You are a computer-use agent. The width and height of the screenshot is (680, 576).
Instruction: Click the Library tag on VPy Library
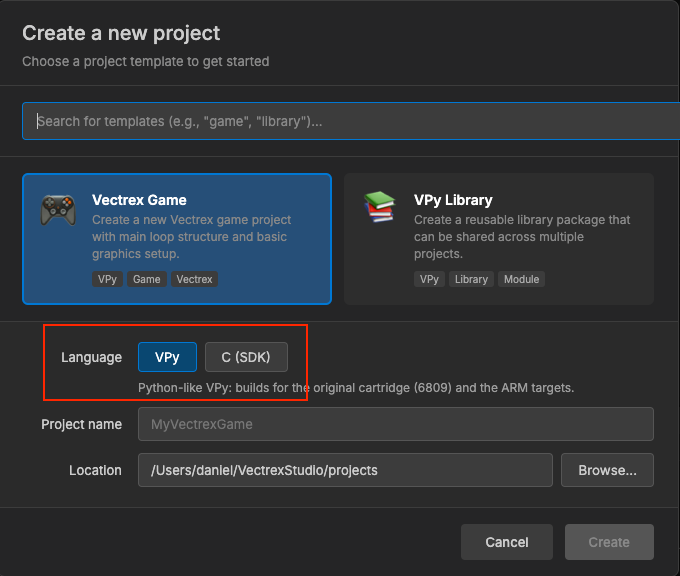(471, 279)
